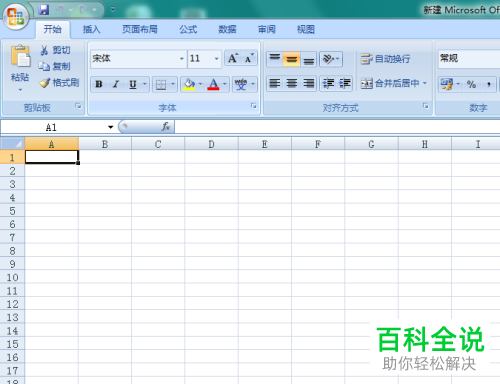Viewport: 500px width, 384px height.
Task: Open the phonetic guide (wén) tool
Action: coord(241,84)
